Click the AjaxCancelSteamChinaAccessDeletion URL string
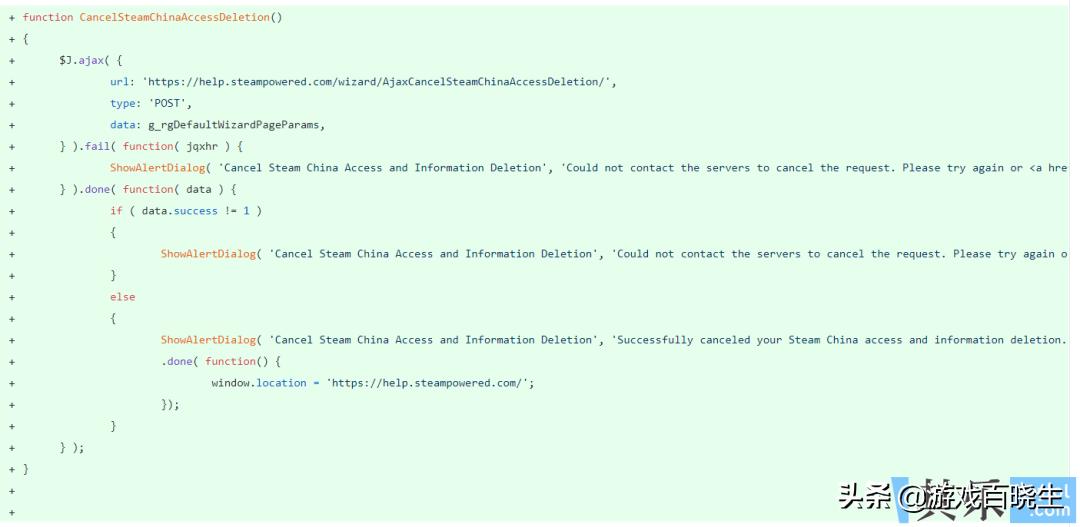Image resolution: width=1080 pixels, height=527 pixels. point(380,82)
